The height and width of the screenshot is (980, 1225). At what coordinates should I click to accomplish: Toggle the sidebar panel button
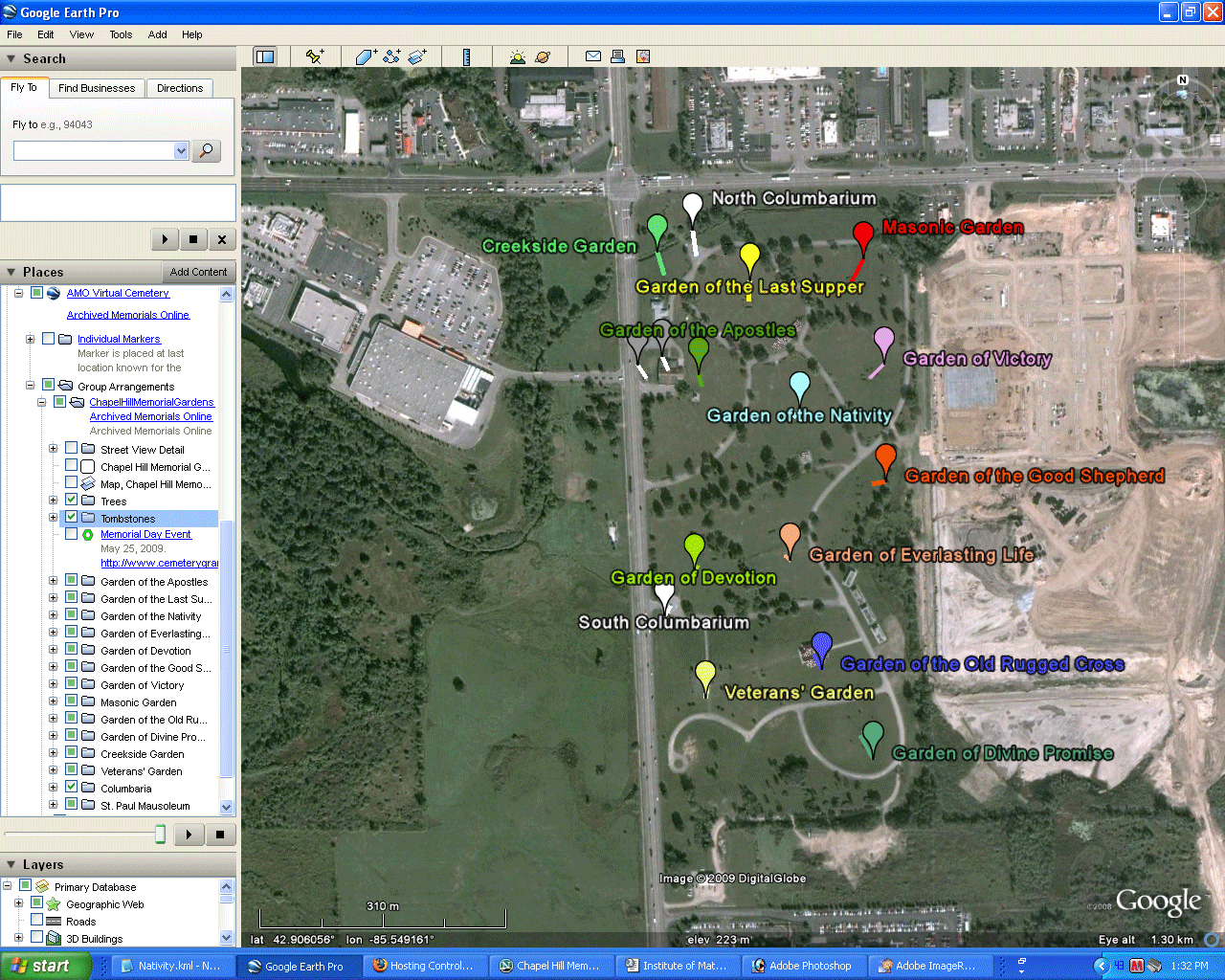[x=265, y=57]
